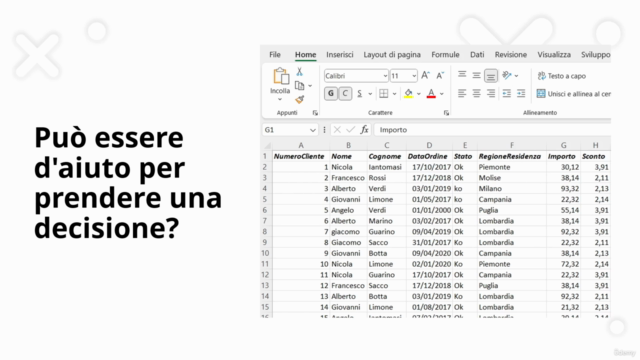Image resolution: width=640 pixels, height=360 pixels.
Task: Click cell containing Iantomasi in row 2
Action: pos(386,167)
